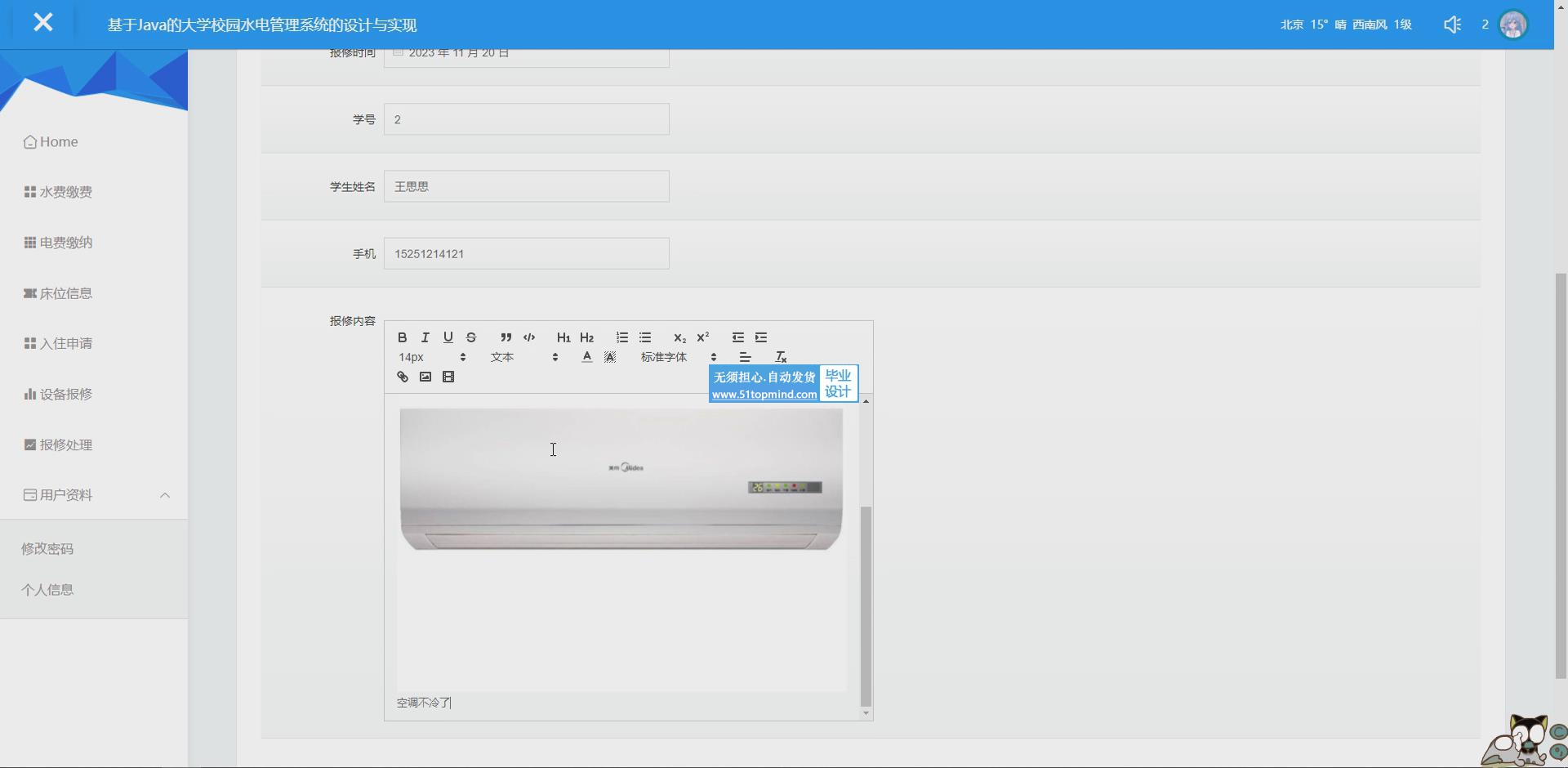Click the 学生姓名 input field
Viewport: 1568px width, 768px height.
pyautogui.click(x=527, y=186)
